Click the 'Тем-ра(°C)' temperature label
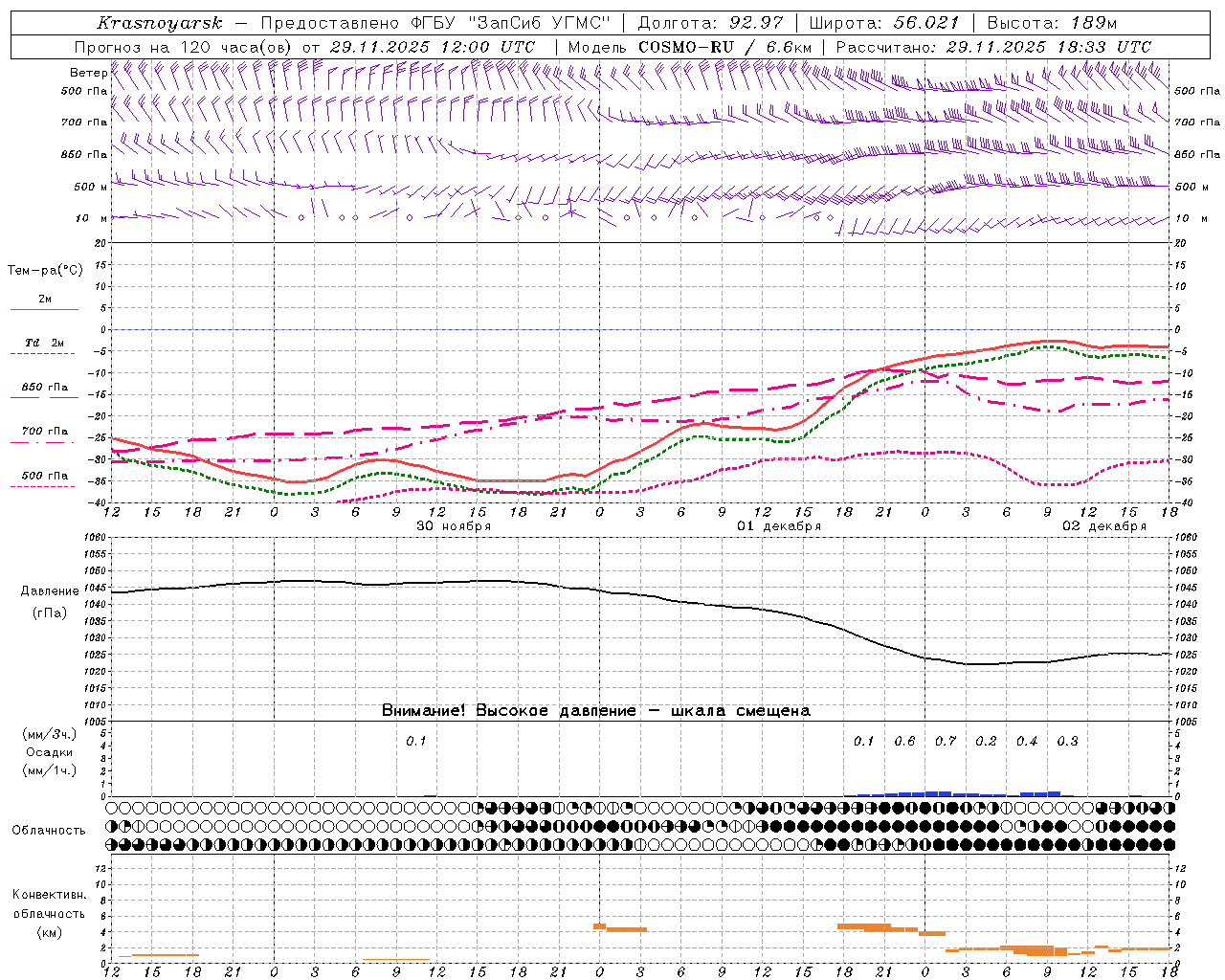Image resolution: width=1225 pixels, height=980 pixels. [x=45, y=271]
